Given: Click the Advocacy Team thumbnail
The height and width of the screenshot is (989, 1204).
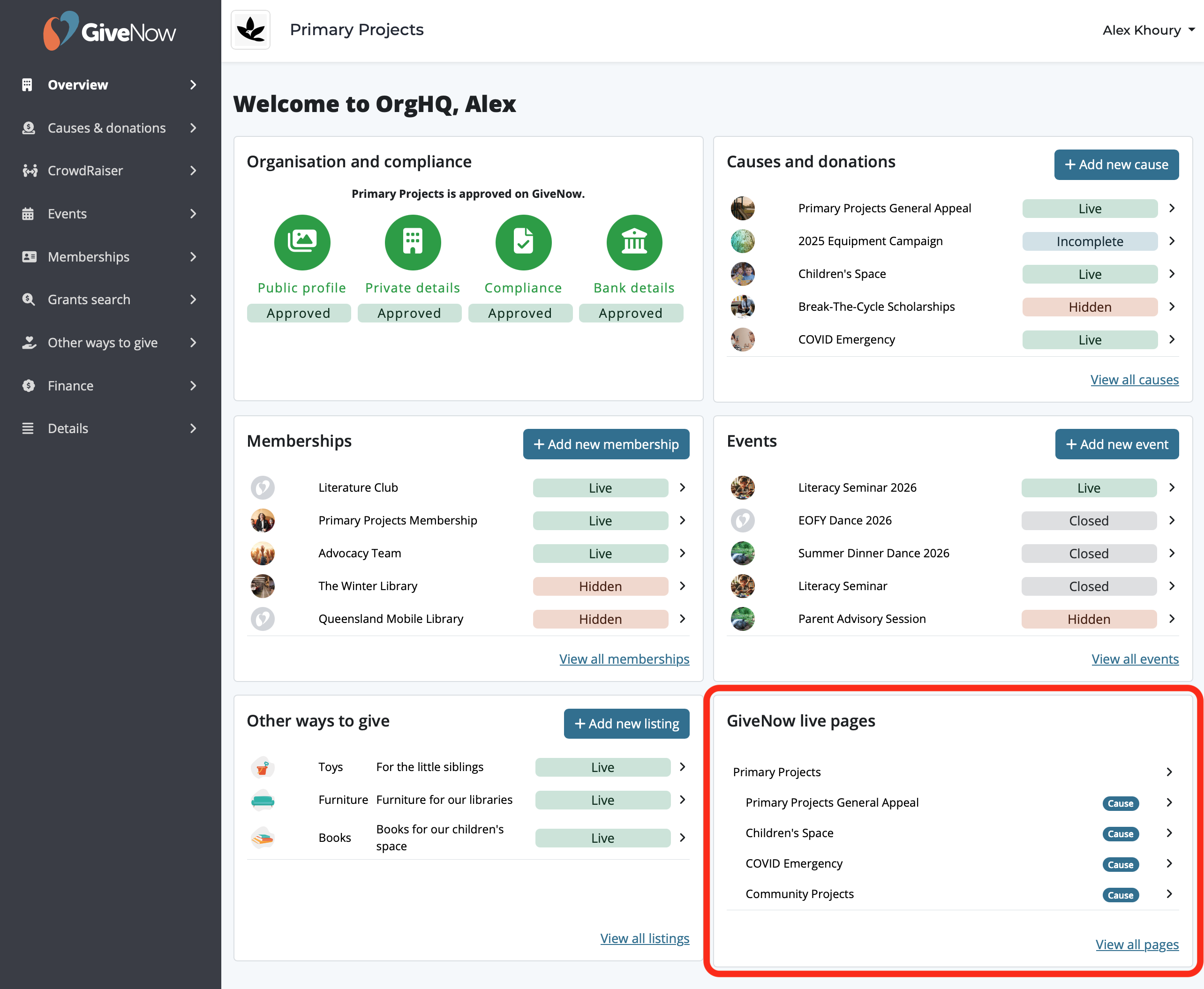Looking at the screenshot, I should coord(263,553).
